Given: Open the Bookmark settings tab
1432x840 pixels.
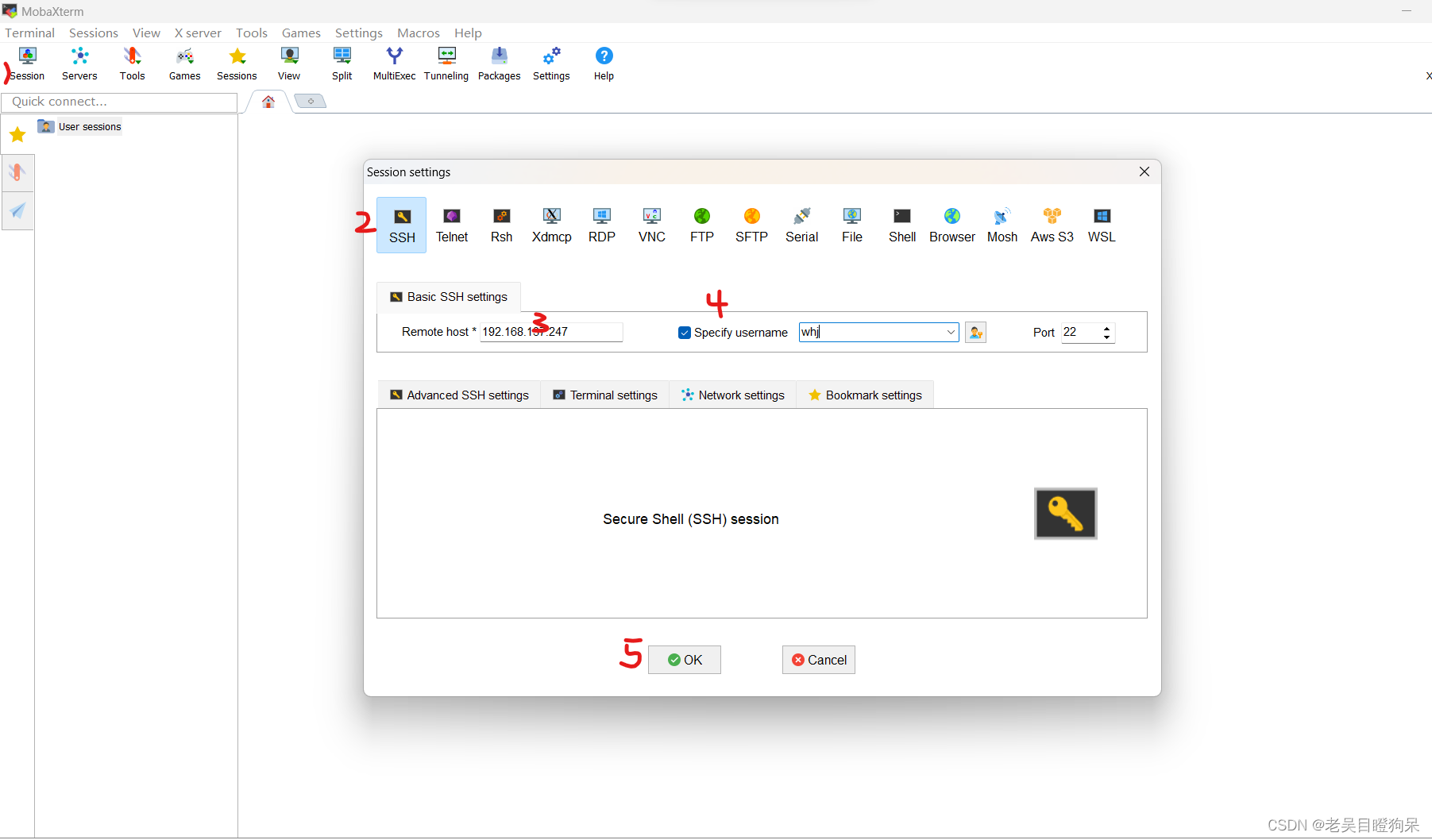Looking at the screenshot, I should (x=865, y=395).
